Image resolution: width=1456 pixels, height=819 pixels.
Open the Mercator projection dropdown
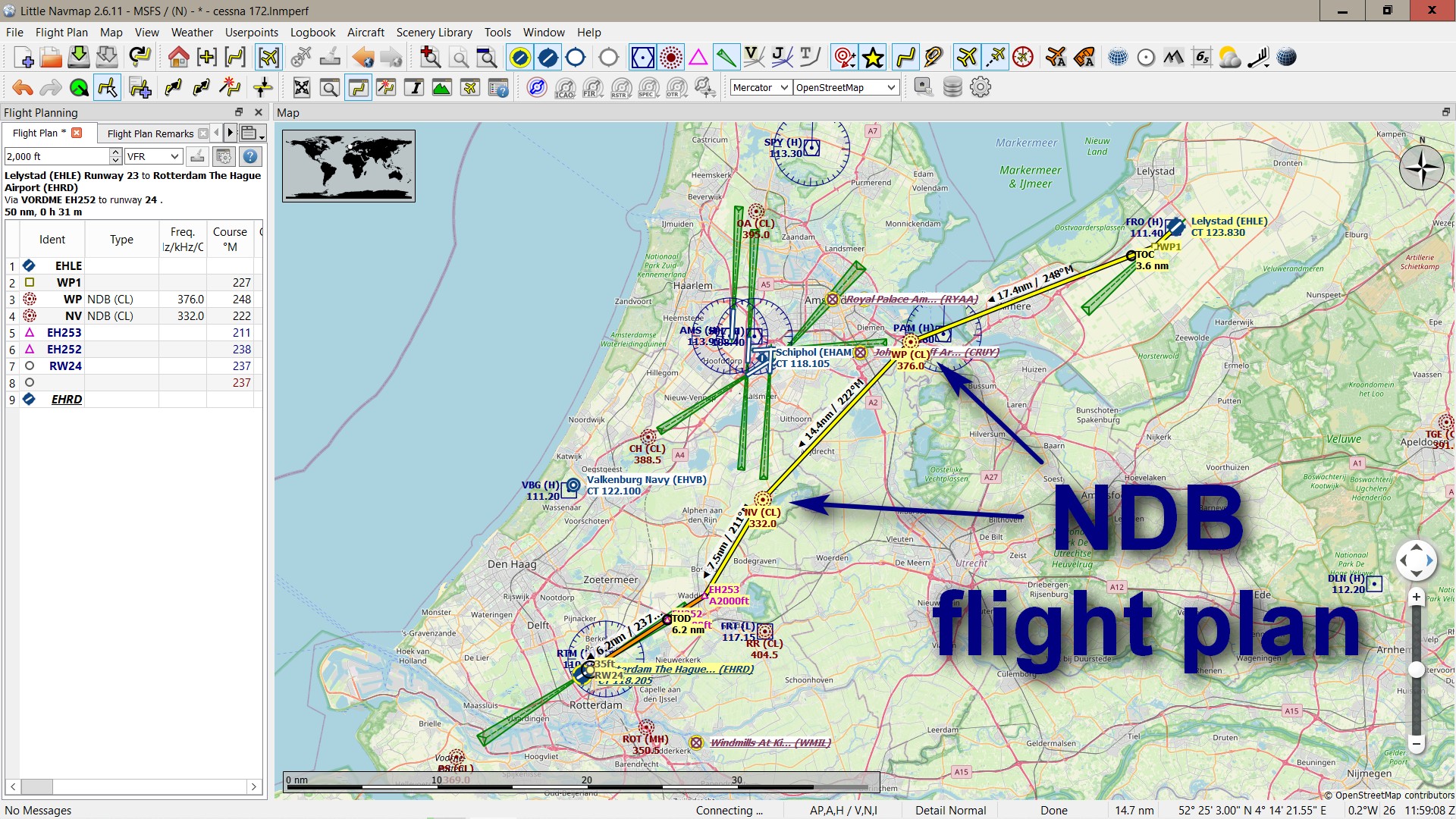point(761,88)
